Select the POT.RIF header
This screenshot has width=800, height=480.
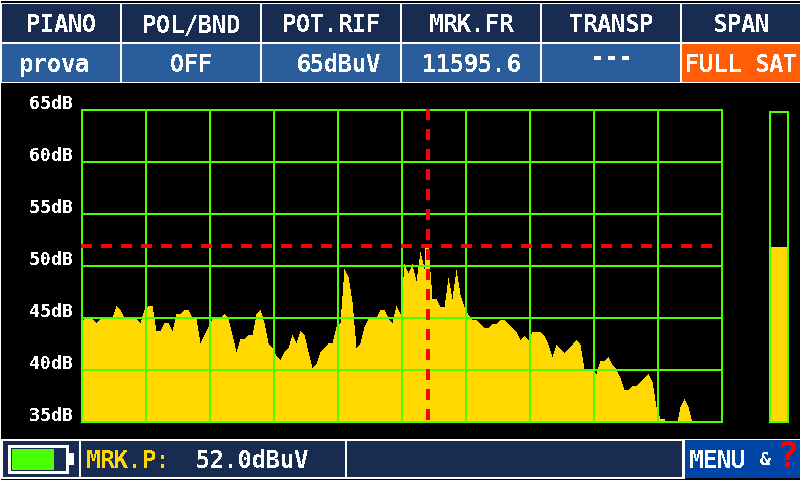click(x=331, y=23)
